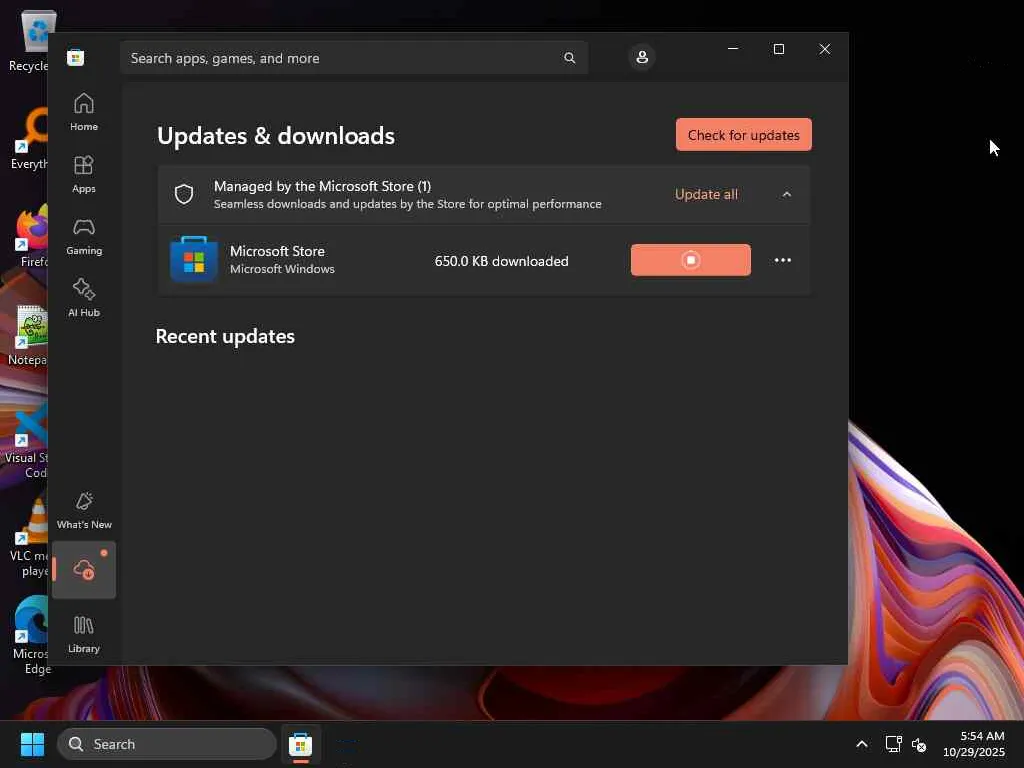Collapse the Managed by the Microsoft Store group
This screenshot has height=768, width=1024.
[787, 195]
